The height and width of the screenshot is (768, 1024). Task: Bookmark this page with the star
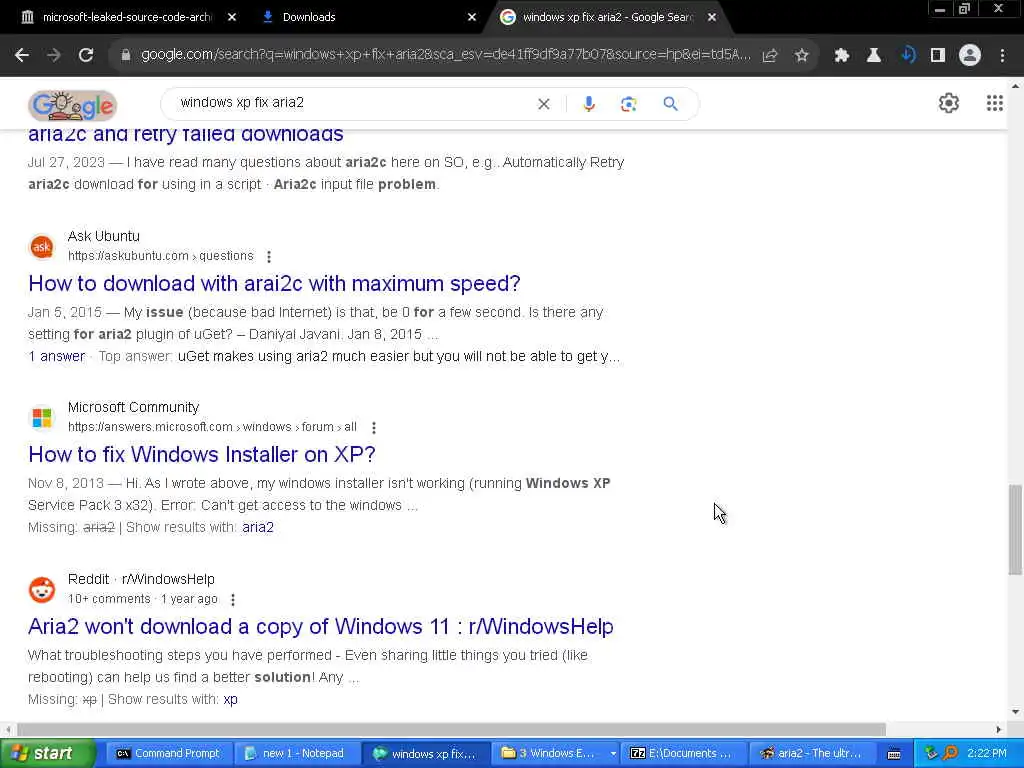[801, 56]
